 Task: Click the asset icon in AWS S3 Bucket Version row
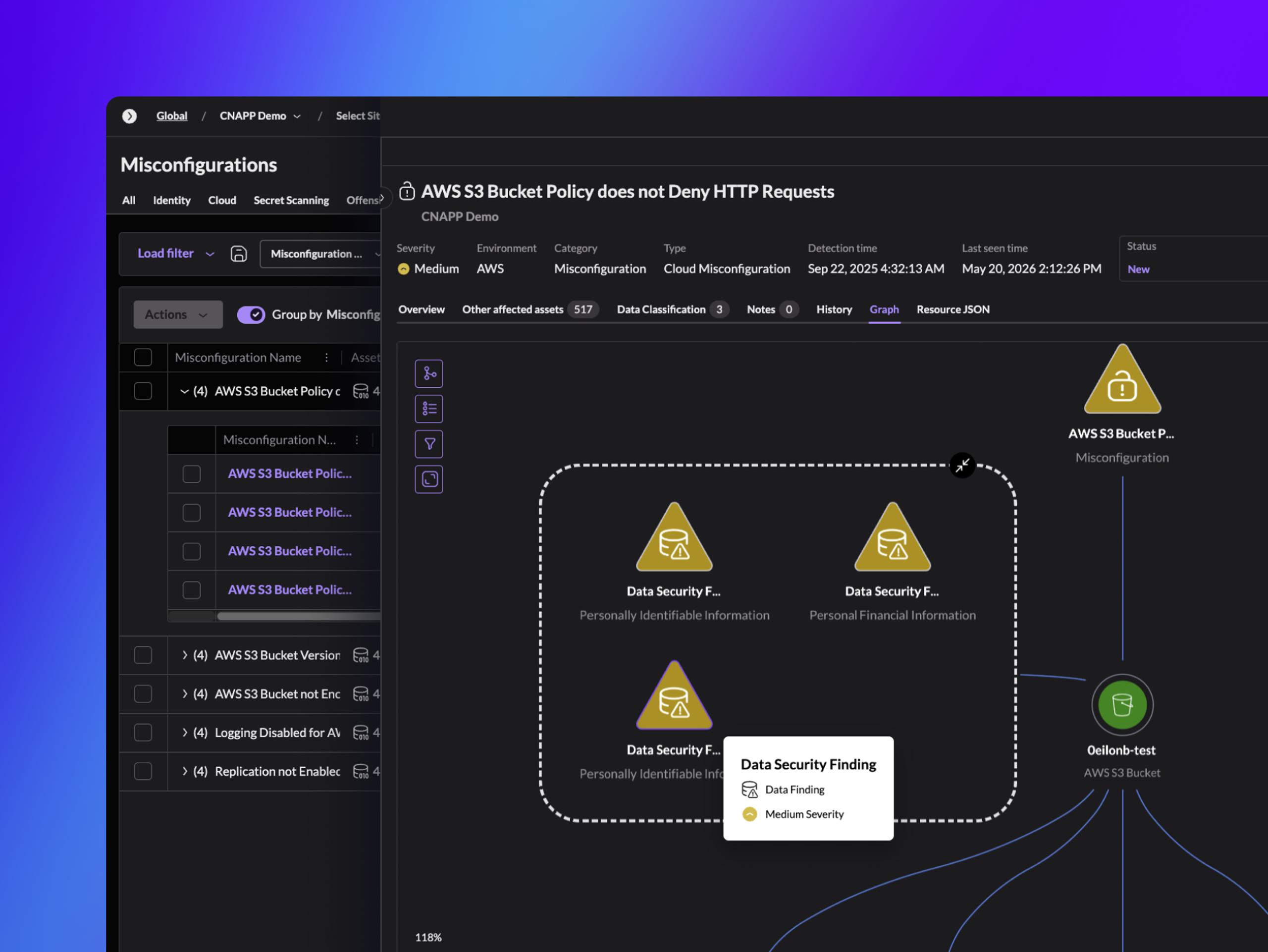(x=361, y=655)
